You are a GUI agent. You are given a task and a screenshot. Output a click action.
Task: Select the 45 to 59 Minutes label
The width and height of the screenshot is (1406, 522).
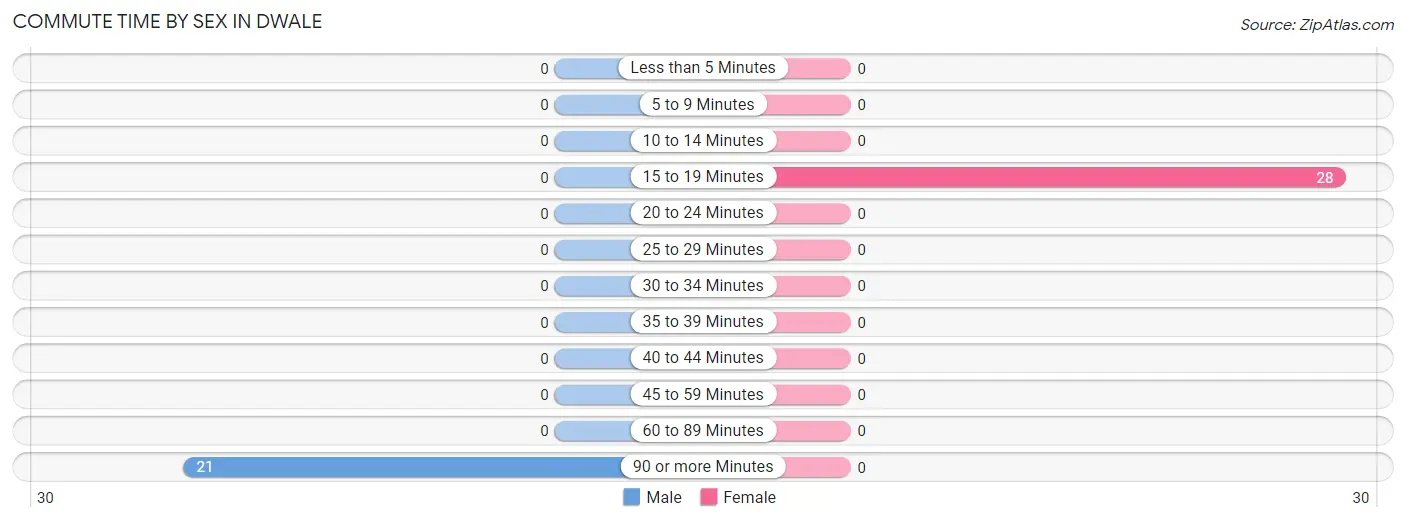point(703,395)
